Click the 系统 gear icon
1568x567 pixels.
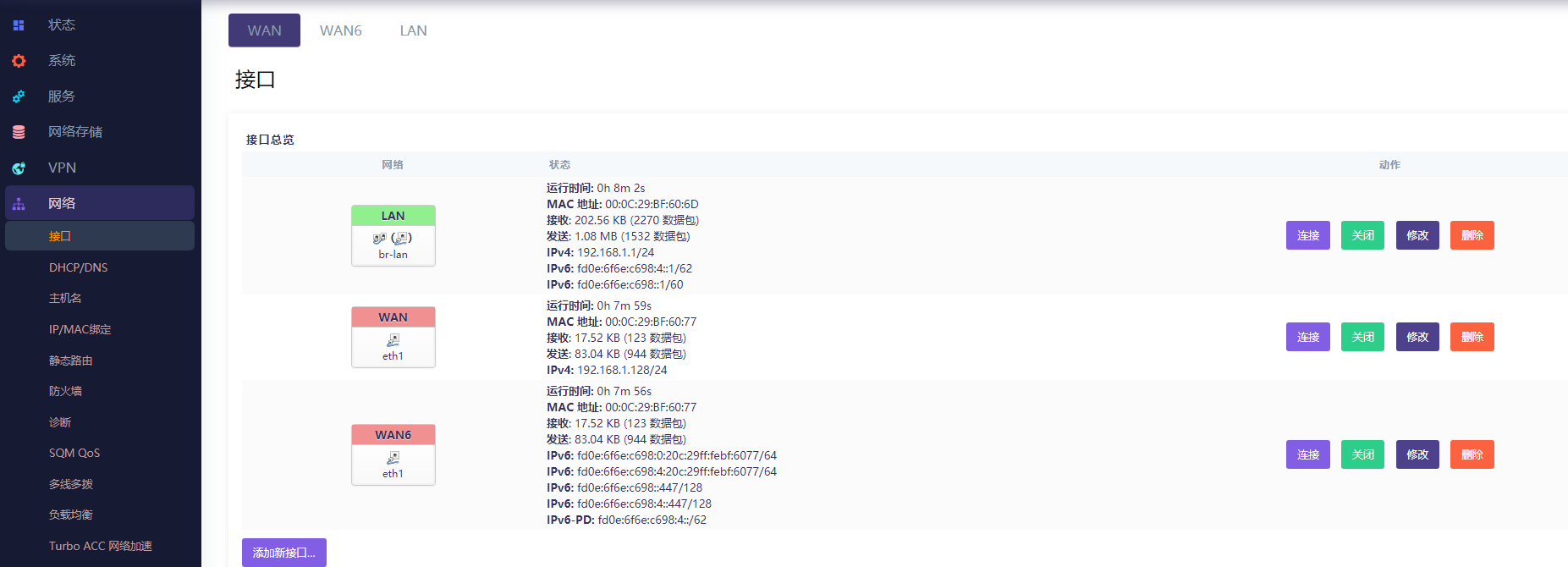(19, 61)
